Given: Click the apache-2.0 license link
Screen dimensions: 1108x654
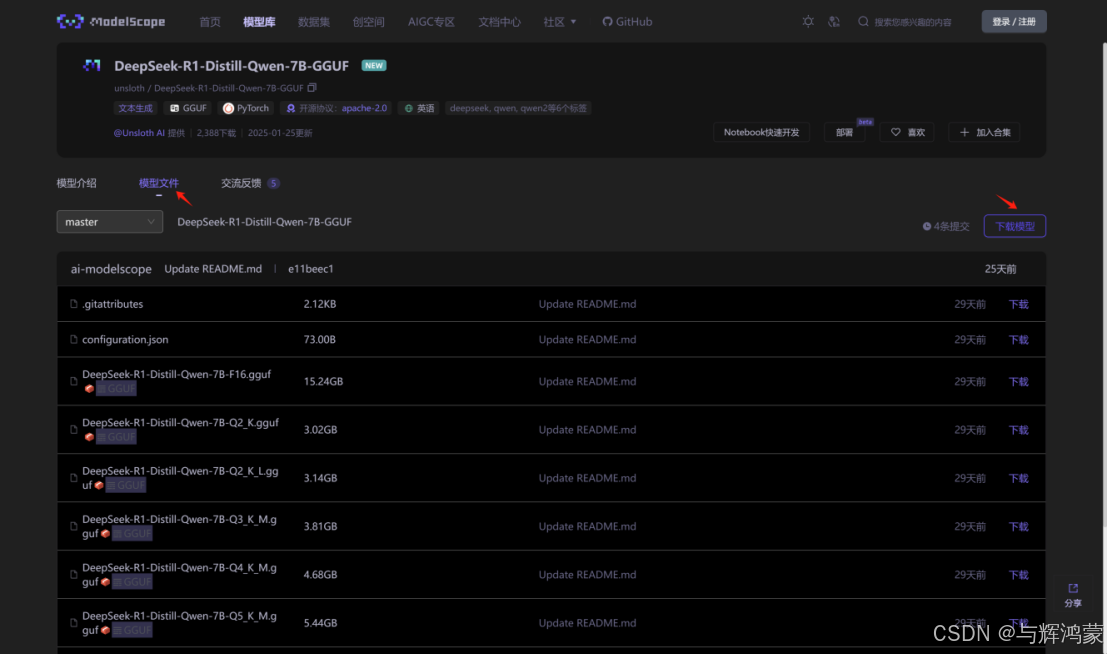Looking at the screenshot, I should [364, 108].
